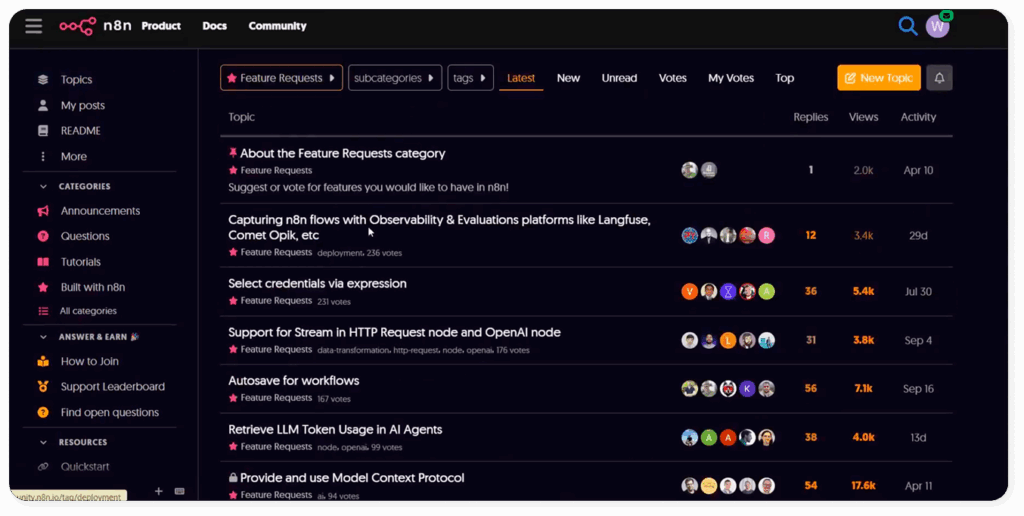Open the search magnifier icon
1024x516 pixels.
point(907,26)
